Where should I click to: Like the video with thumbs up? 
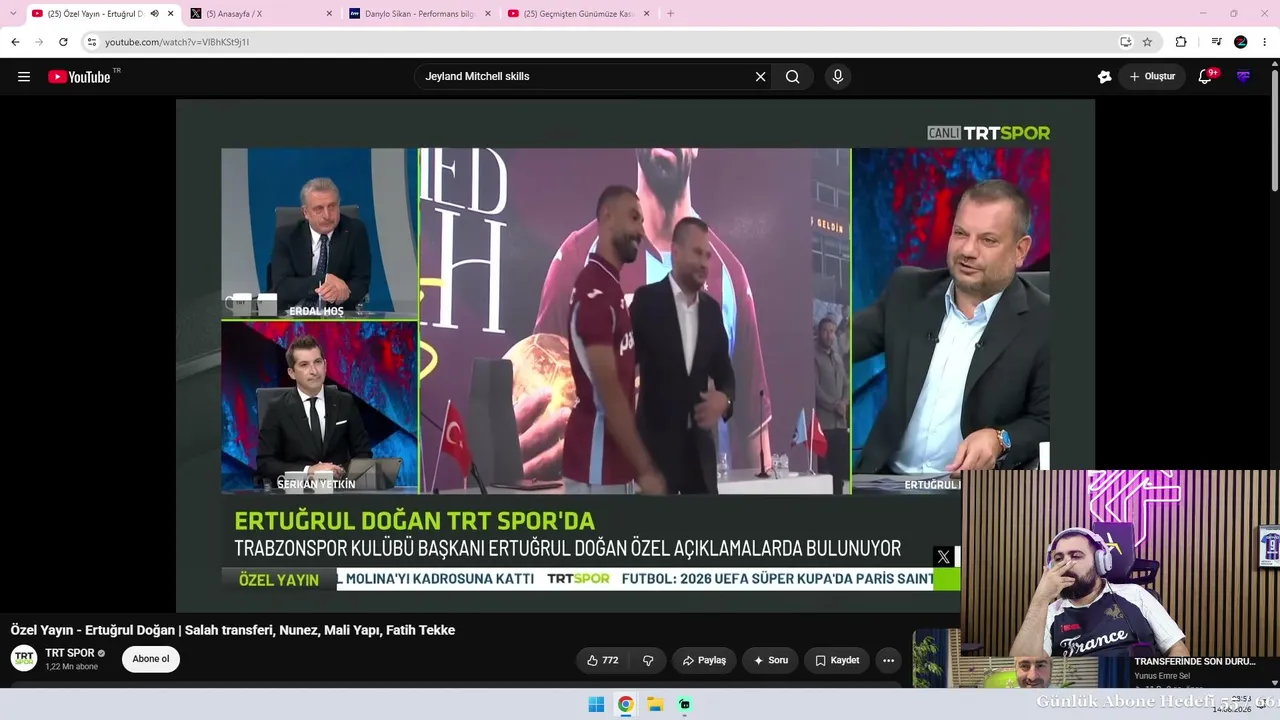602,660
